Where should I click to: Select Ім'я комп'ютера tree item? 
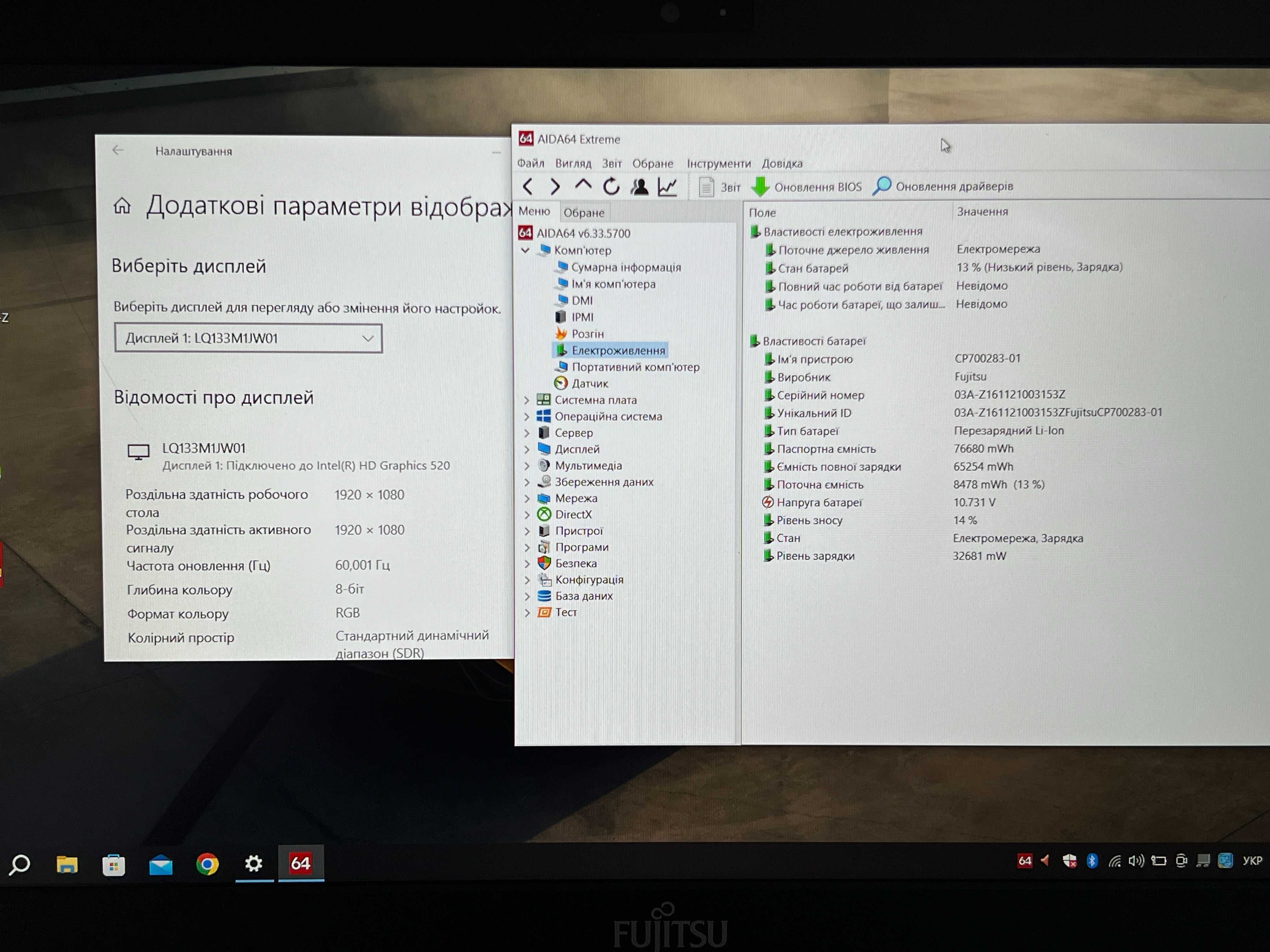(606, 283)
